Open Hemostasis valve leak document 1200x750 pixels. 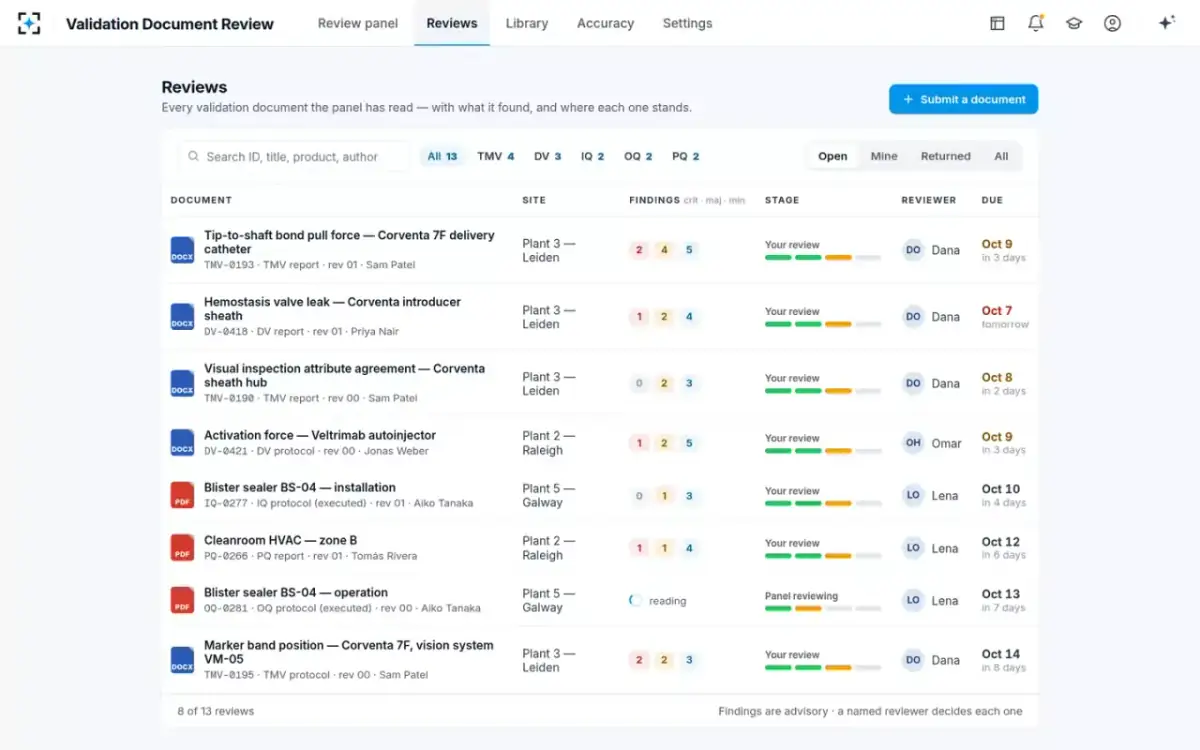[332, 309]
